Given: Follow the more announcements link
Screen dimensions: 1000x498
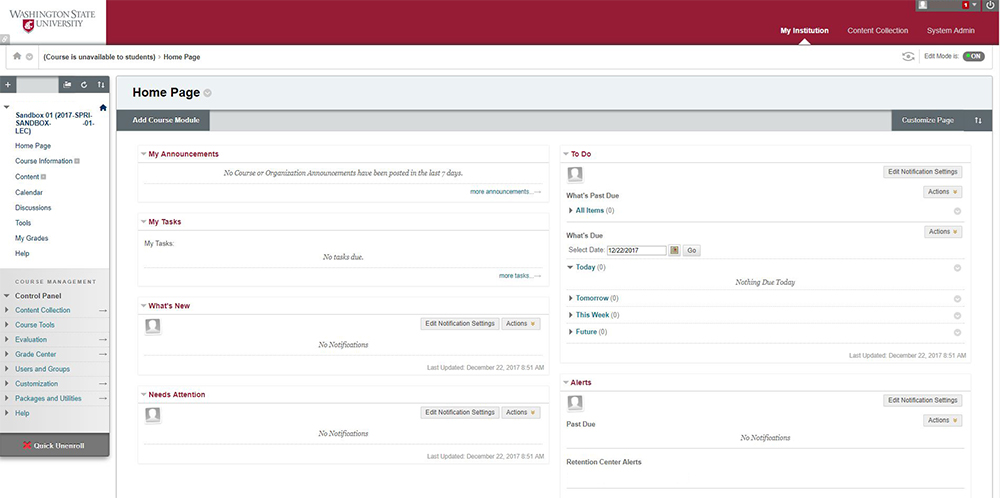Looking at the screenshot, I should pyautogui.click(x=505, y=191).
